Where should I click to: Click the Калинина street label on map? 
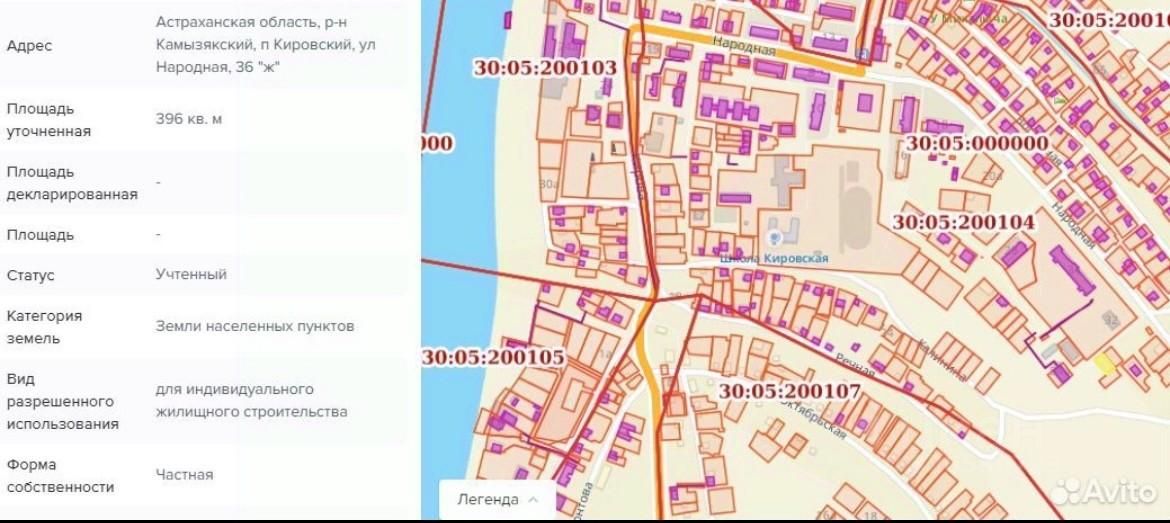point(941,359)
